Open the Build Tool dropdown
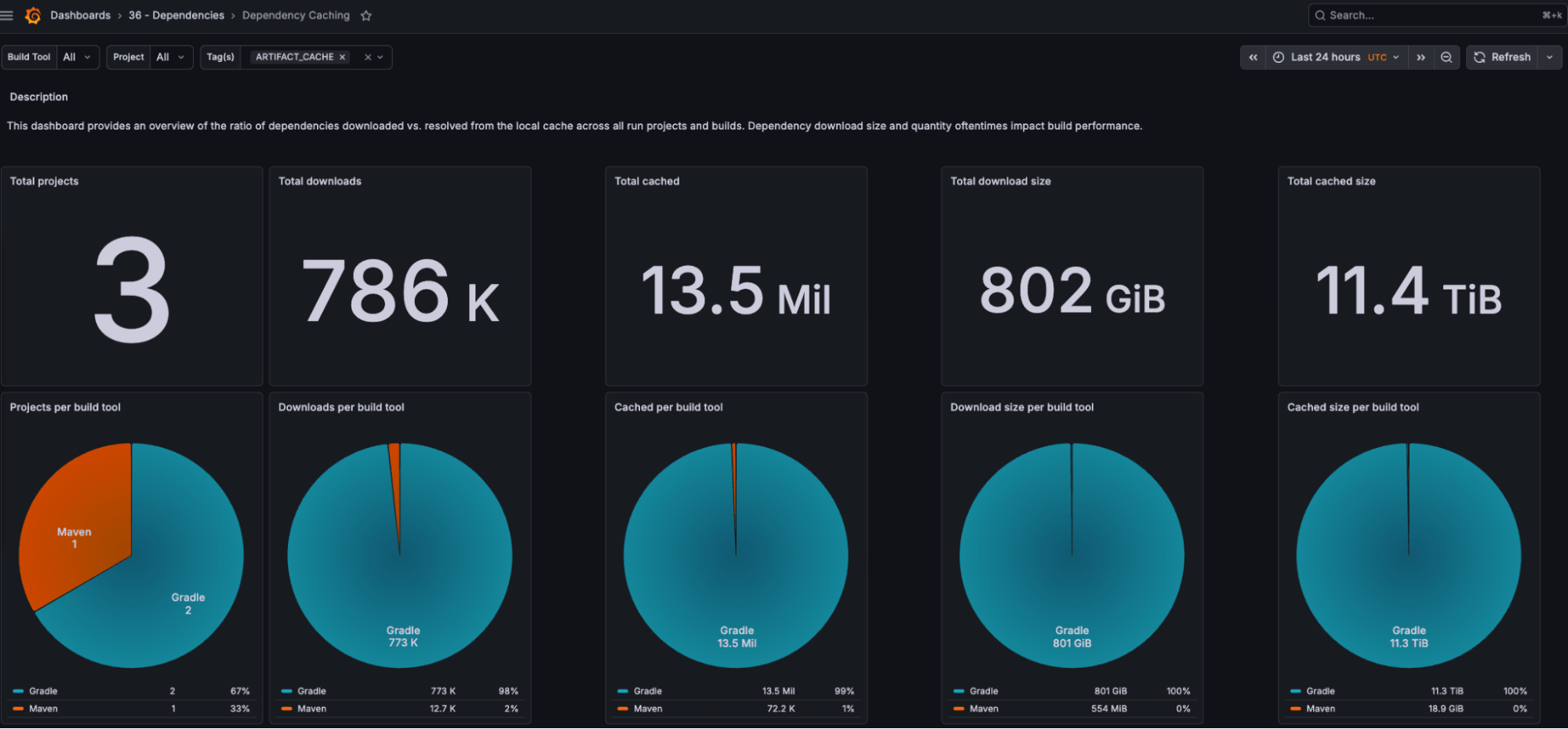Screen dimensions: 1568x729 (x=78, y=56)
